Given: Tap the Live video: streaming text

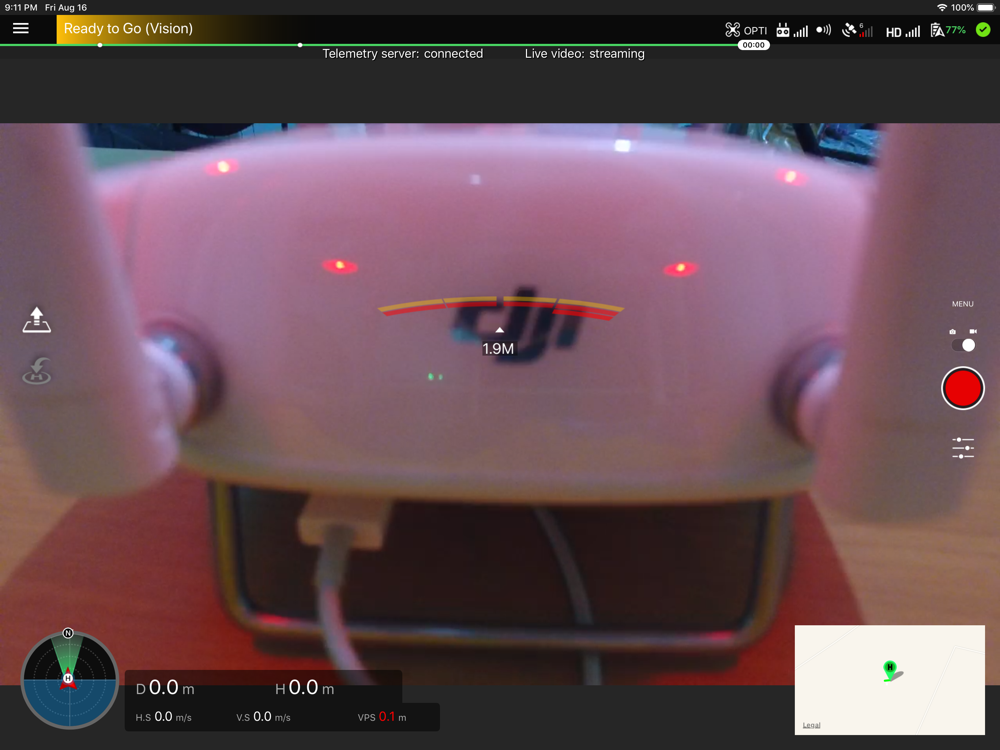Looking at the screenshot, I should [585, 54].
